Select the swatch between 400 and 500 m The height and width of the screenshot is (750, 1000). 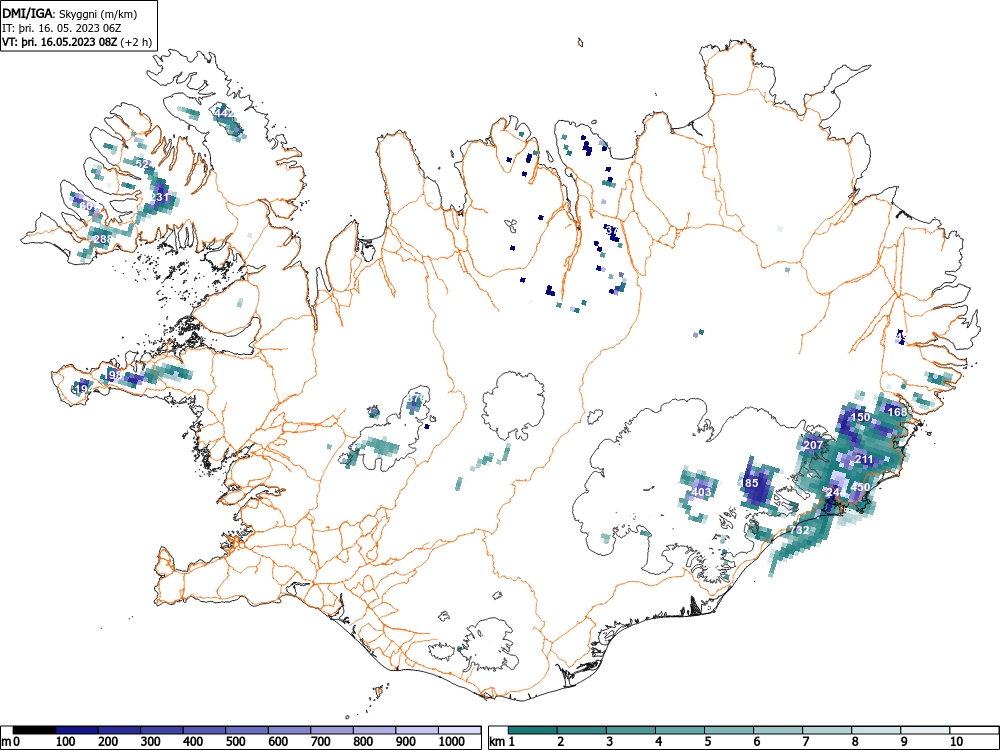click(205, 730)
